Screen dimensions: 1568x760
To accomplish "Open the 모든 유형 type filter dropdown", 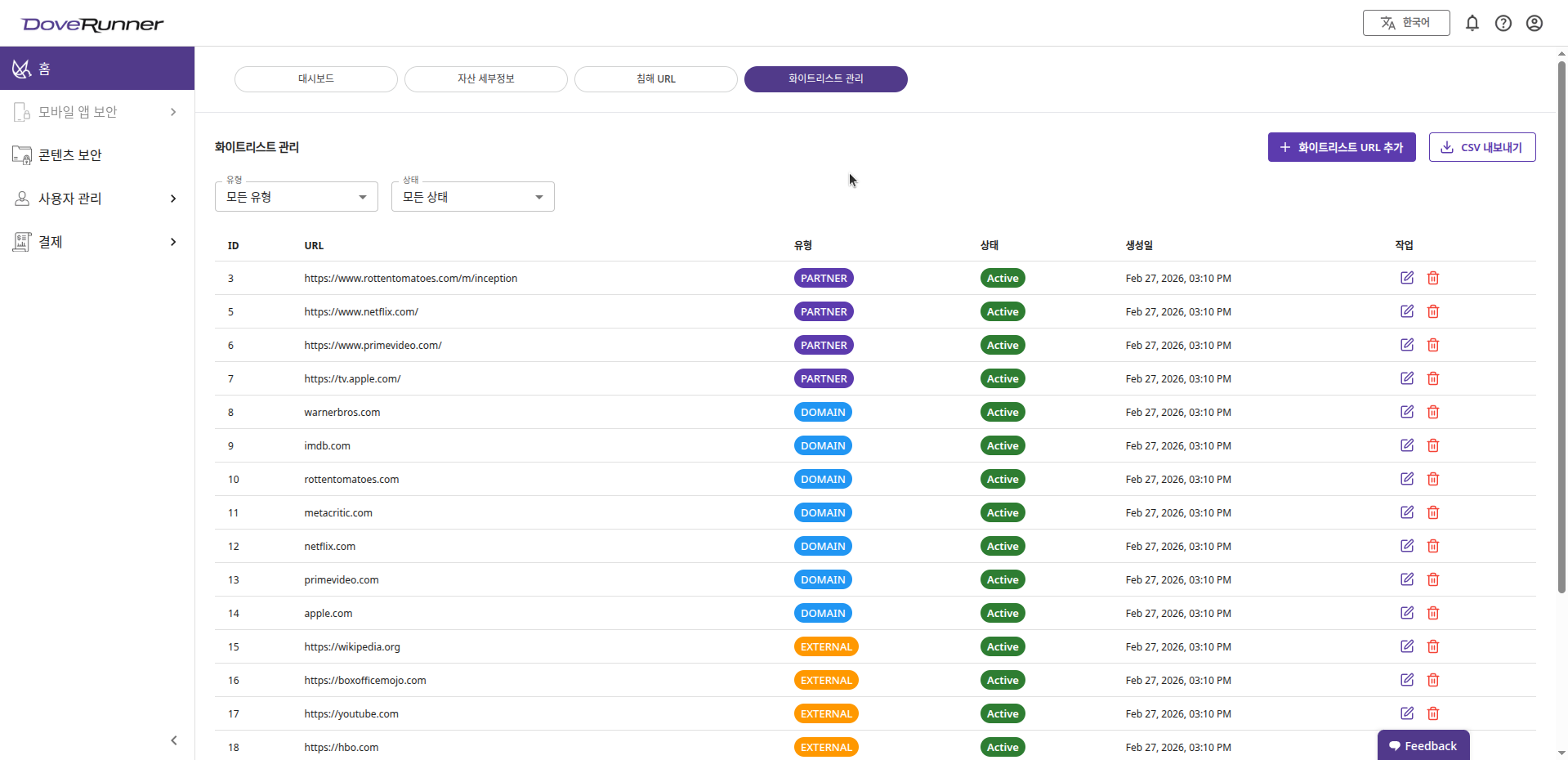I will click(296, 197).
